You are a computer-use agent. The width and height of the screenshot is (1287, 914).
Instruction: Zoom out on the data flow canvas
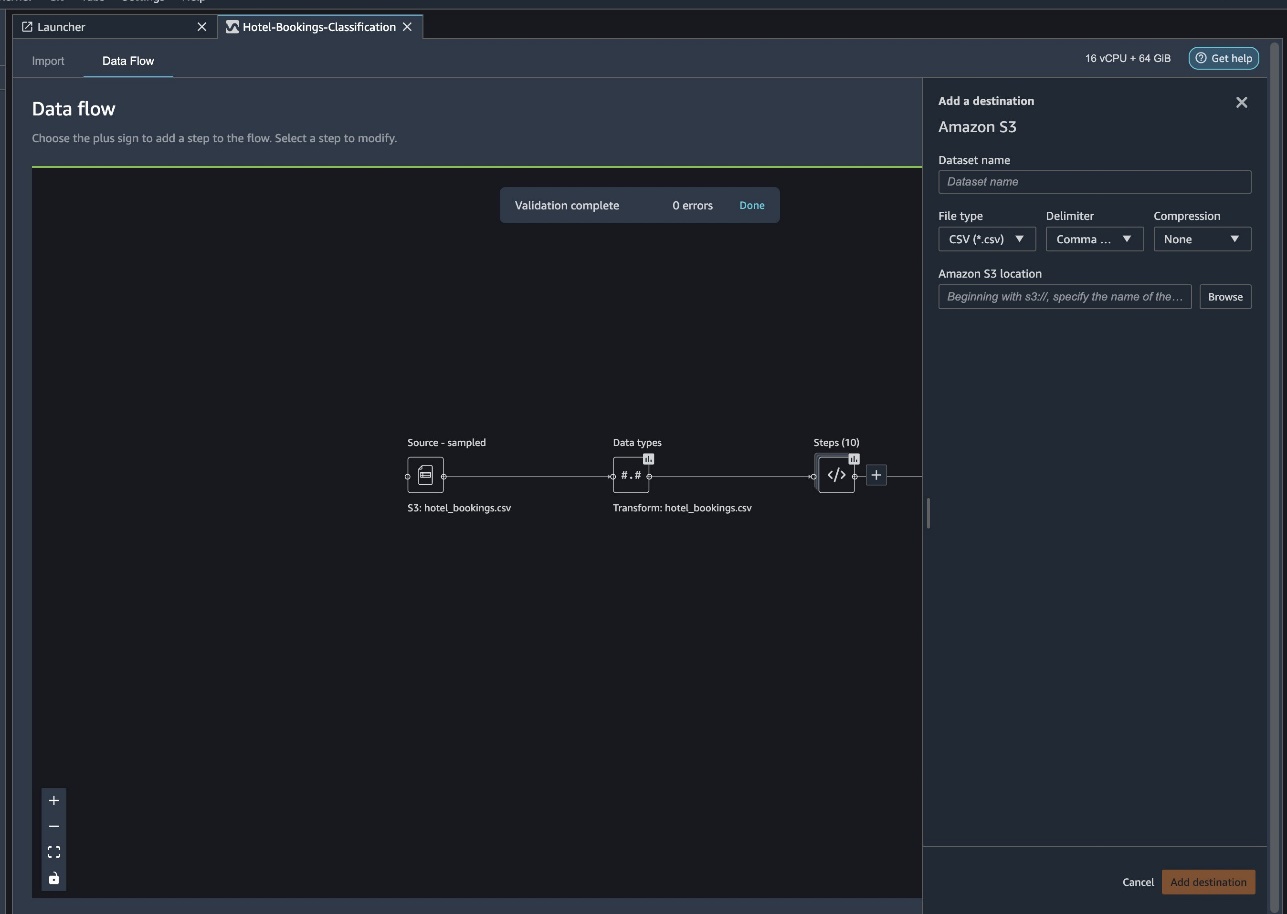(54, 826)
